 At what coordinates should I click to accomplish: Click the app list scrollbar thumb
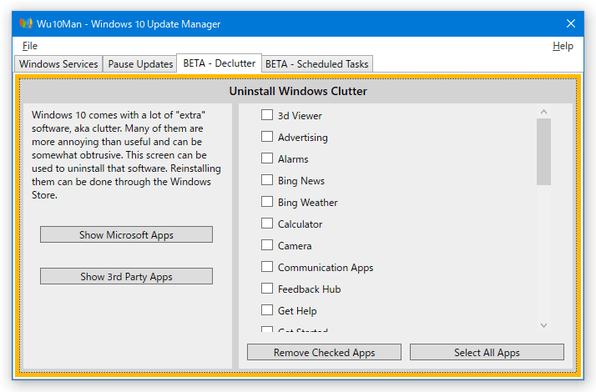(x=544, y=151)
